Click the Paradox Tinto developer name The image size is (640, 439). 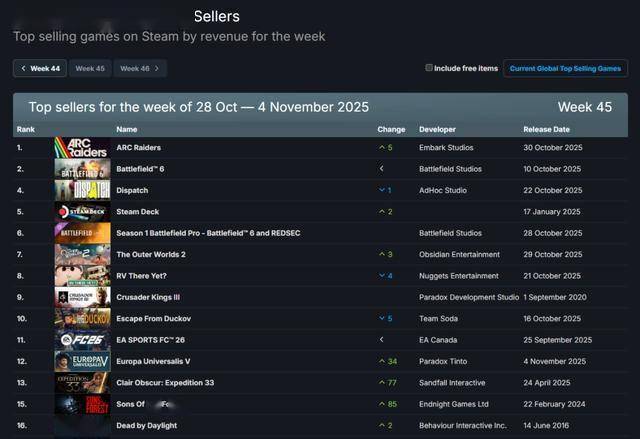[x=443, y=361]
